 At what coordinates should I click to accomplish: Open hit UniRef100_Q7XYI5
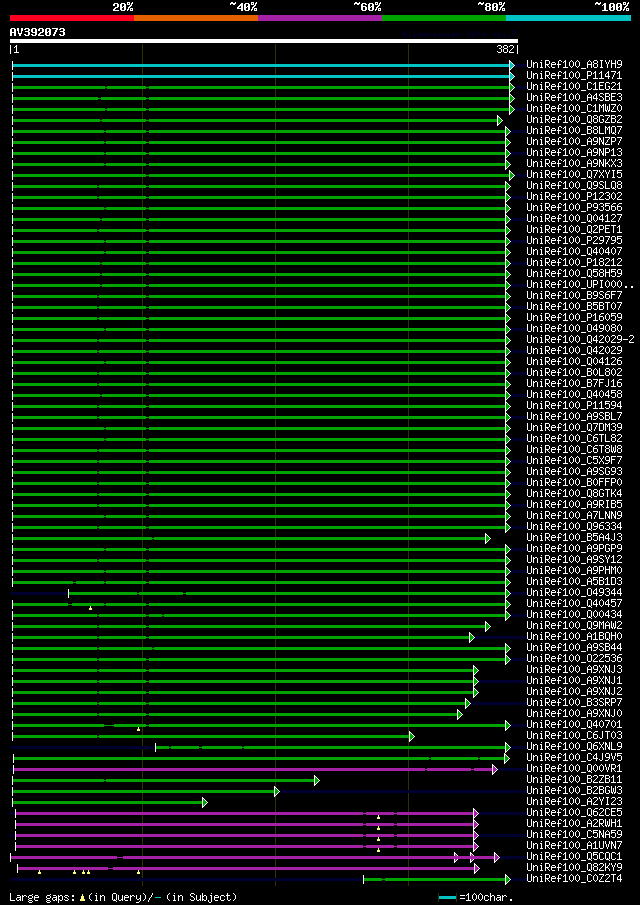point(574,175)
